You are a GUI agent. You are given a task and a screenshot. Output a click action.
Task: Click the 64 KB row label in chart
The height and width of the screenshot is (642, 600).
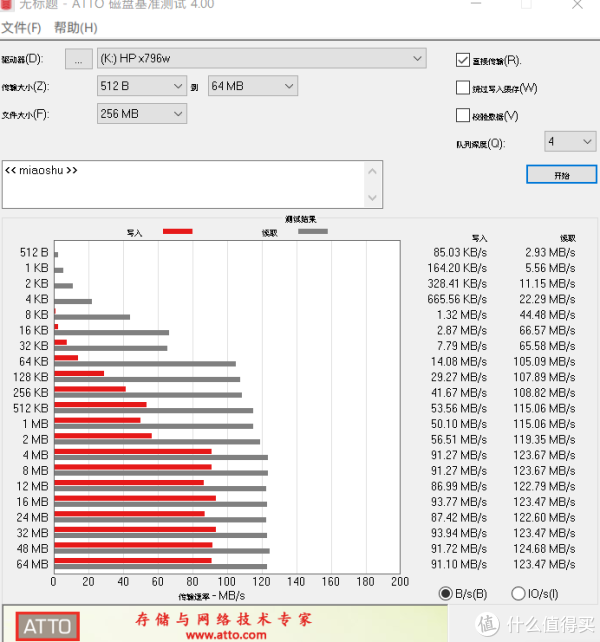(x=34, y=362)
